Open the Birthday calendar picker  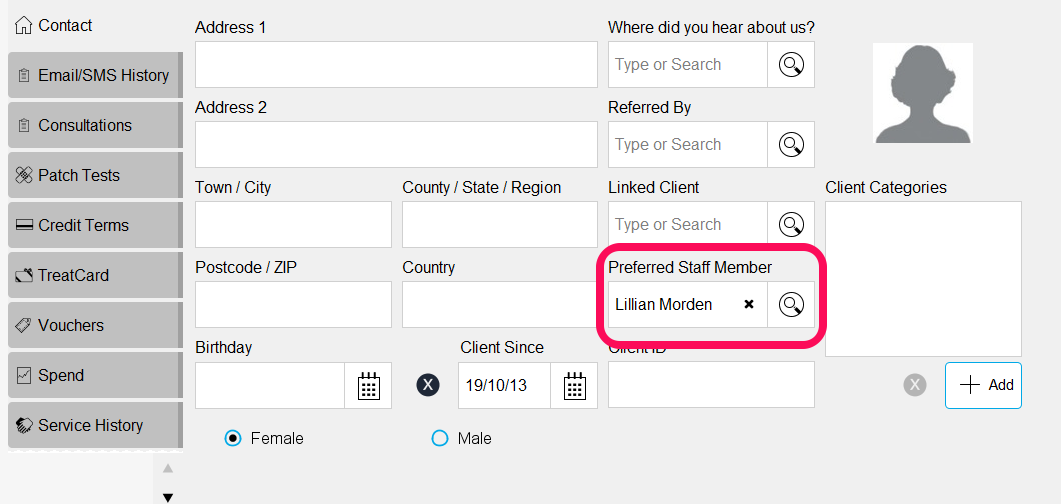coord(368,386)
